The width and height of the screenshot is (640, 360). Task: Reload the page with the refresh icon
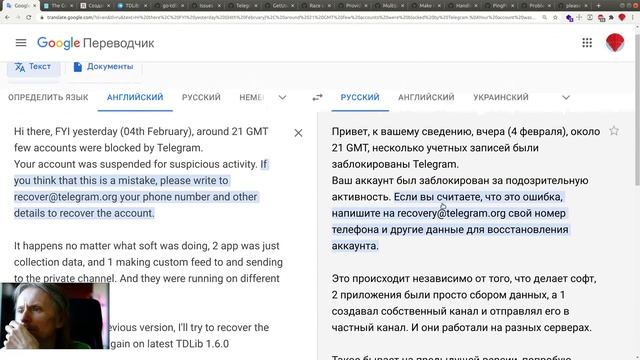[29, 17]
